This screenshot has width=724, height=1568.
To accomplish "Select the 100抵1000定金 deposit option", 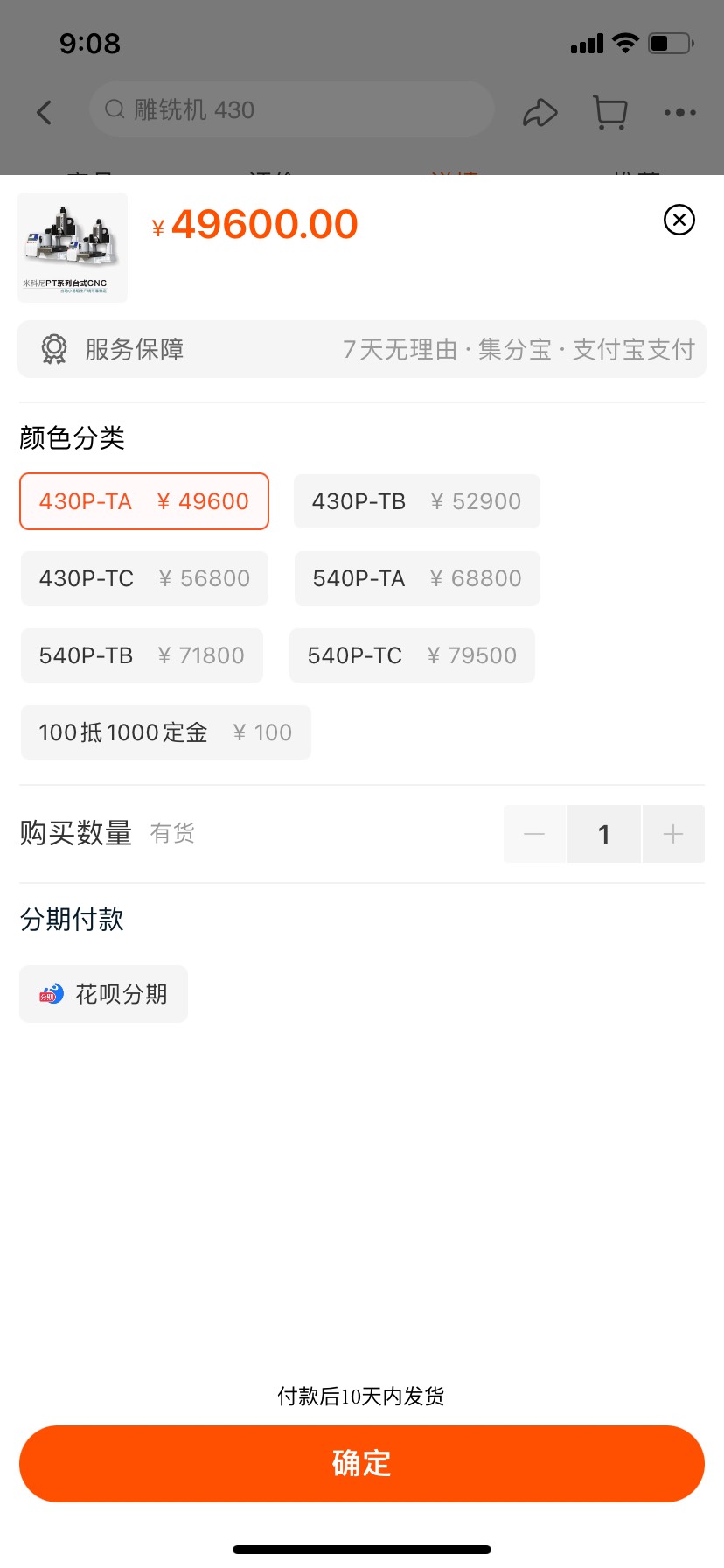I will [x=165, y=732].
